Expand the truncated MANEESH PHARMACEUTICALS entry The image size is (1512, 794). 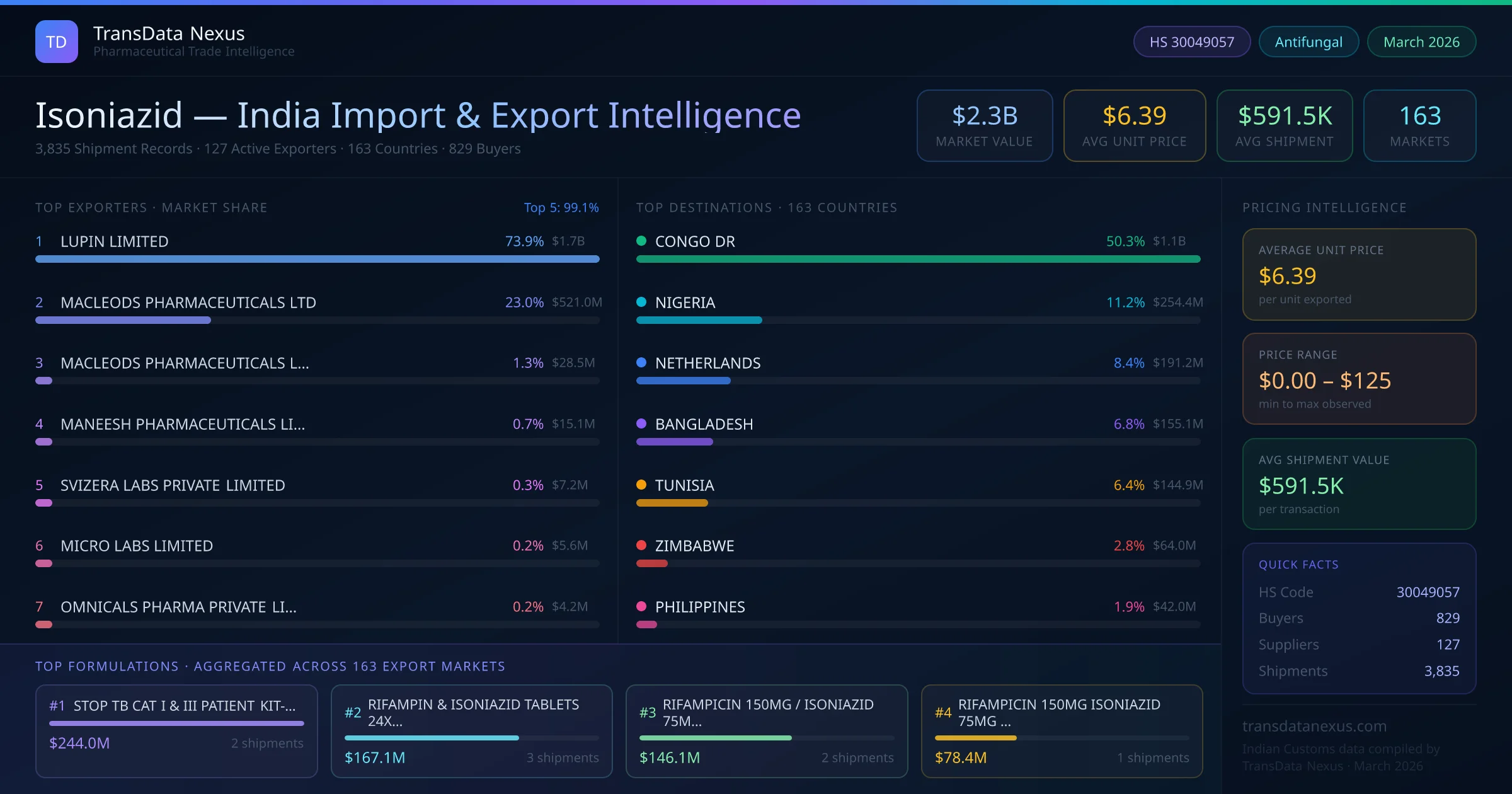pos(183,424)
